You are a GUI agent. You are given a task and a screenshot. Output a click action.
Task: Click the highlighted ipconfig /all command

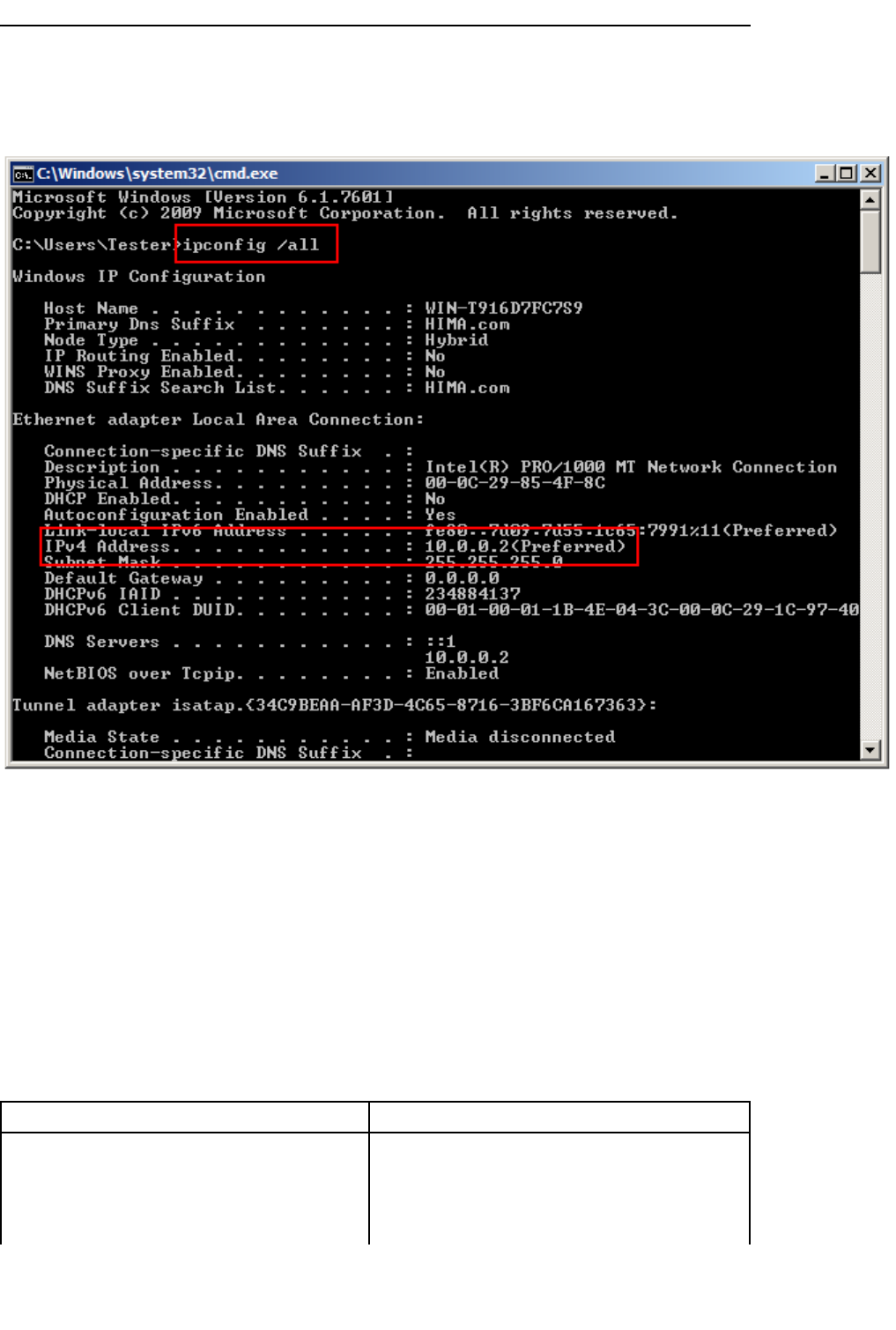[x=250, y=245]
